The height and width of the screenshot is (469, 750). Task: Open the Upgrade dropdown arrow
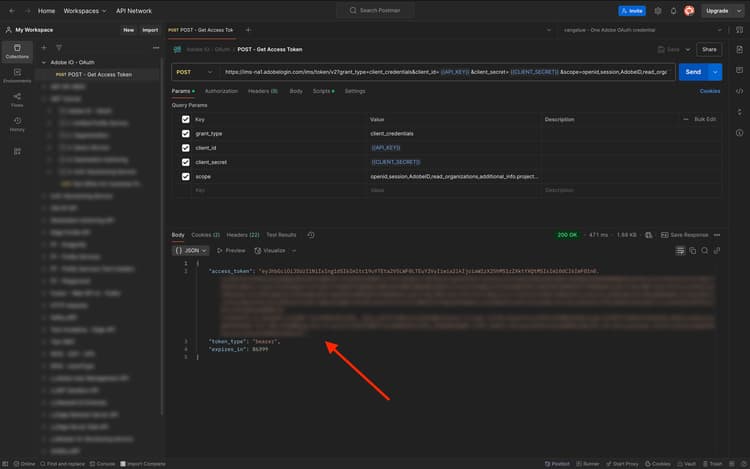click(x=739, y=11)
